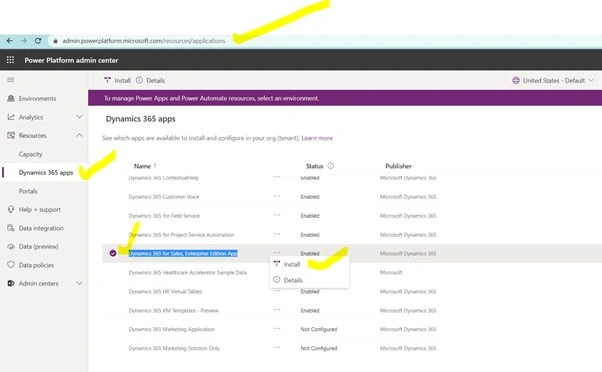Click Details in the top command bar

(x=150, y=80)
